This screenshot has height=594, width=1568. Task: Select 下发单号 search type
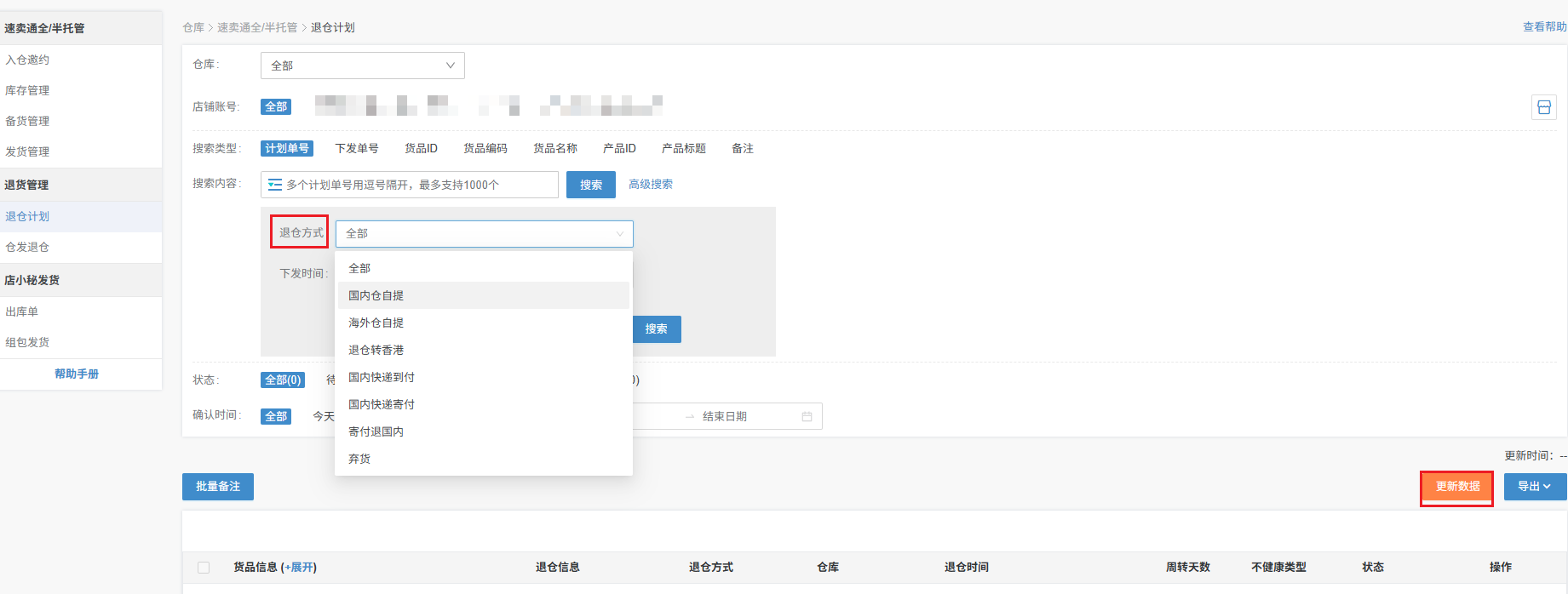pos(356,149)
